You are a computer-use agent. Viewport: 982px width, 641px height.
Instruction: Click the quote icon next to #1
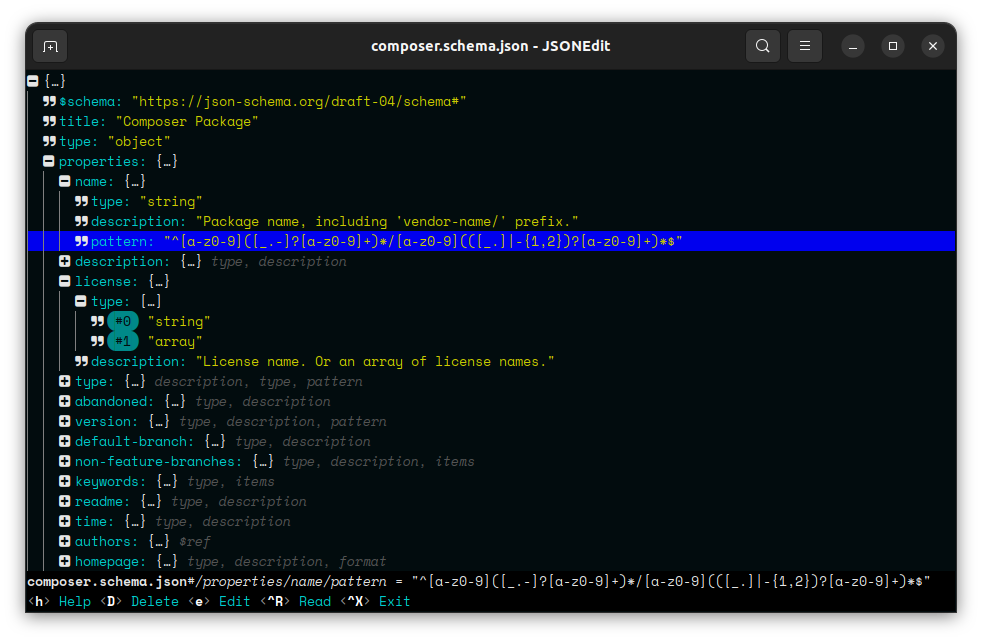pyautogui.click(x=97, y=342)
